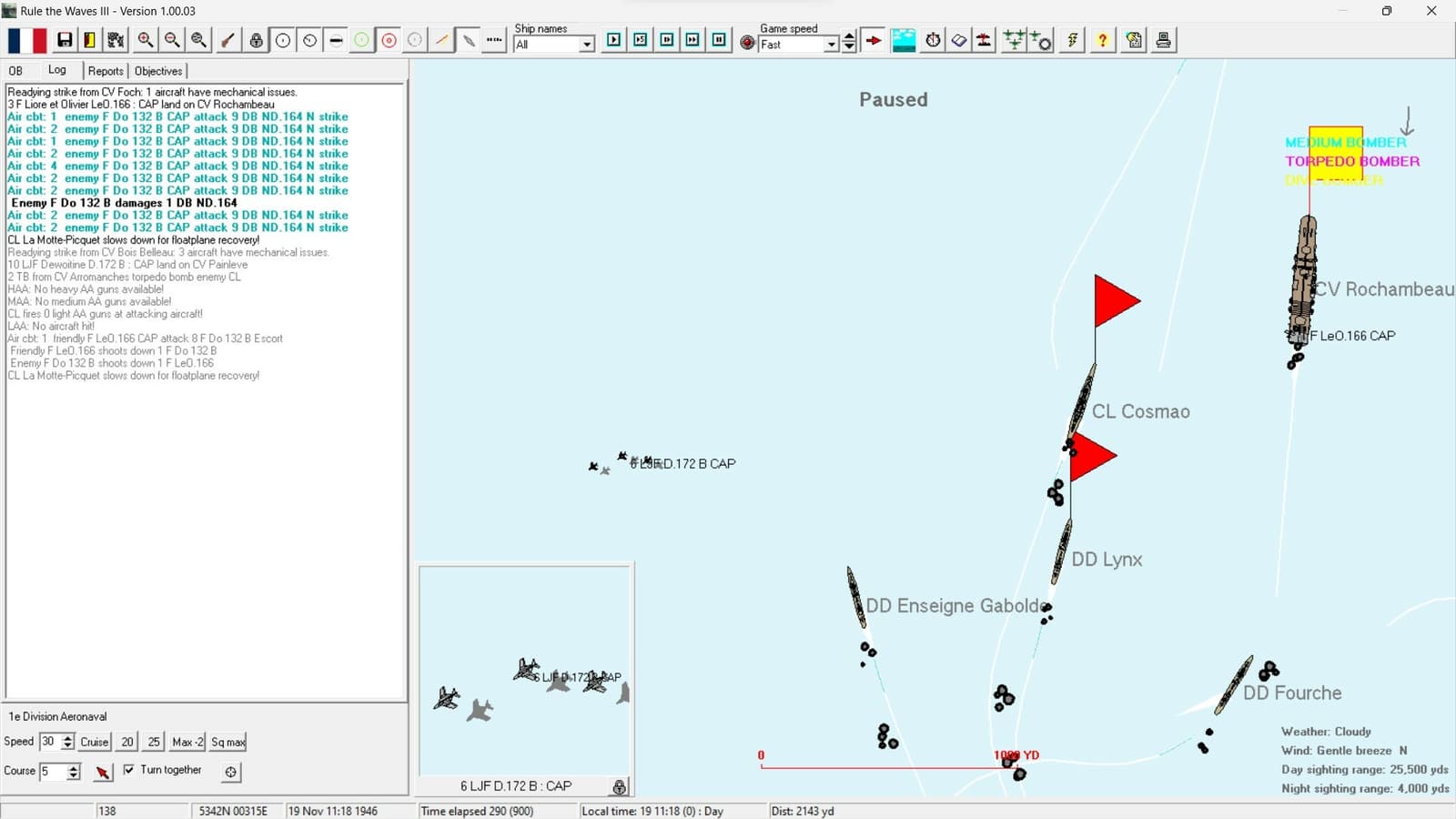Click the printer icon in the toolbar

[1164, 40]
